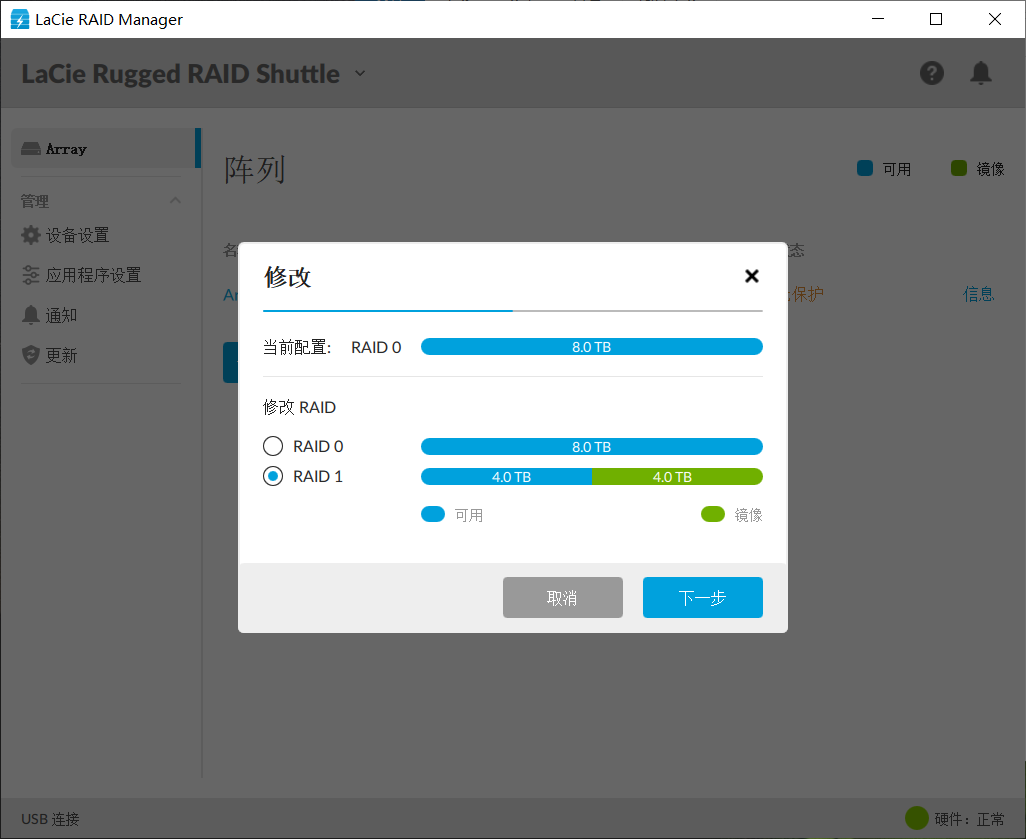
Task: Expand the LaCie Rugged RAID Shuttle dropdown
Action: tap(360, 73)
